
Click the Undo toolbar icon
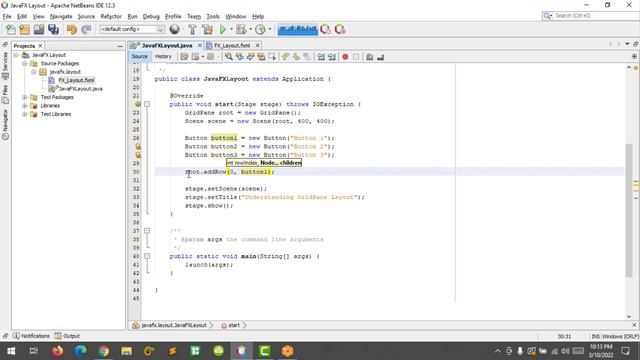pos(72,29)
